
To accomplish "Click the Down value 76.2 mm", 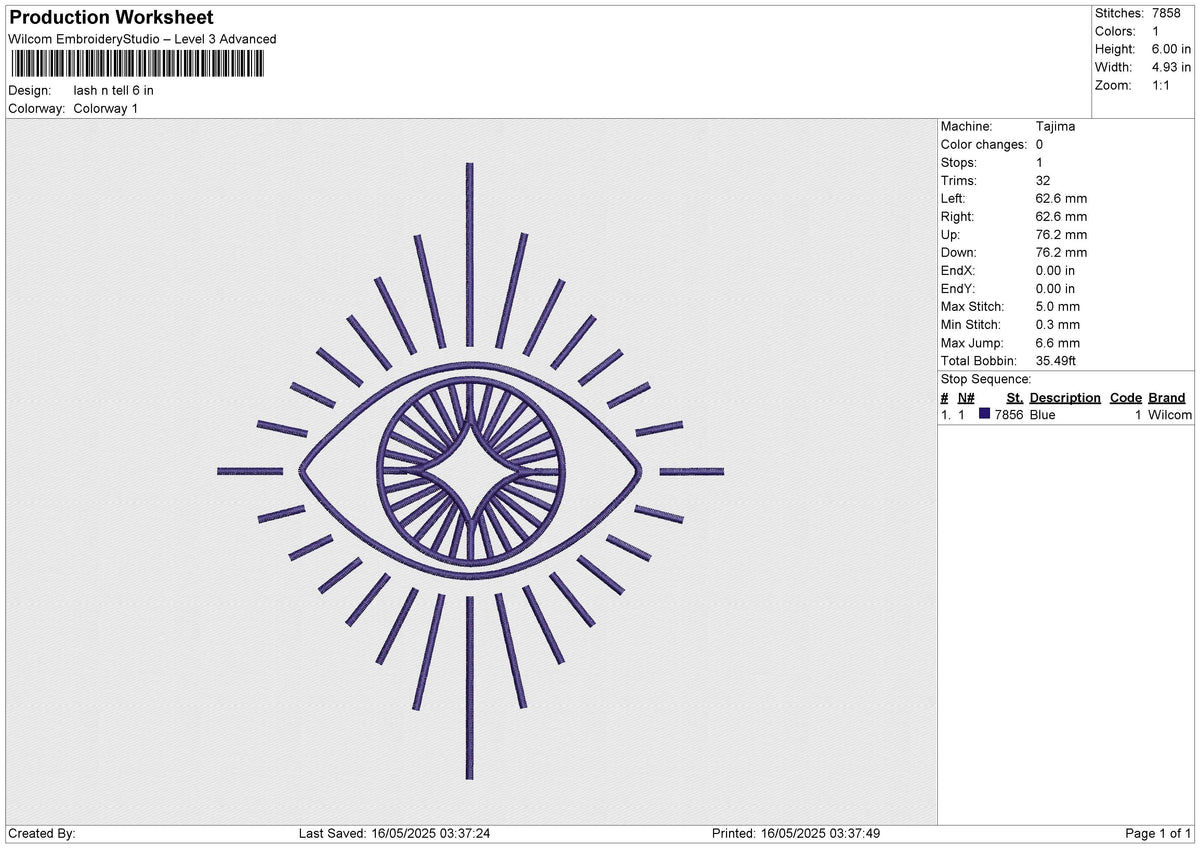I will coord(1062,252).
